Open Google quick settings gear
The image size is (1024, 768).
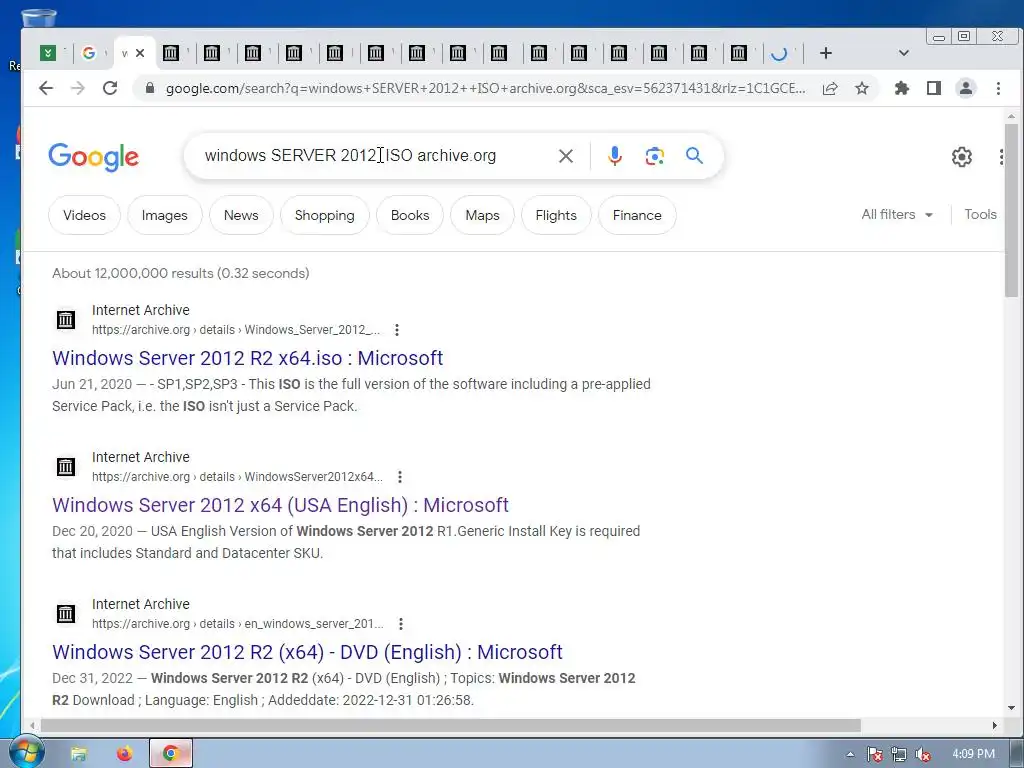(961, 157)
